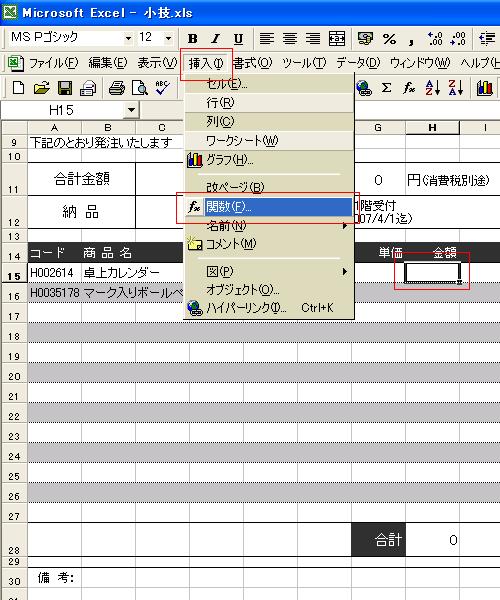Open the font size 12 dropdown

coord(168,38)
